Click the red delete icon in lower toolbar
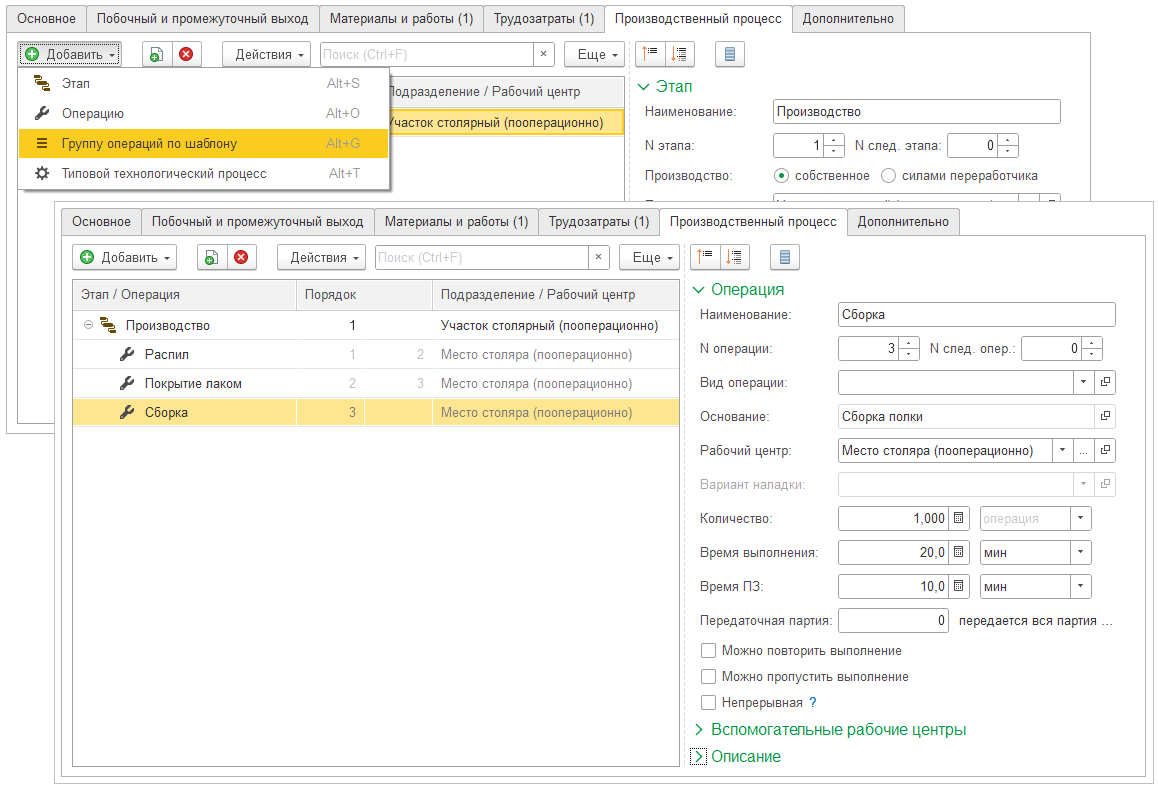This screenshot has width=1158, height=787. 241,258
